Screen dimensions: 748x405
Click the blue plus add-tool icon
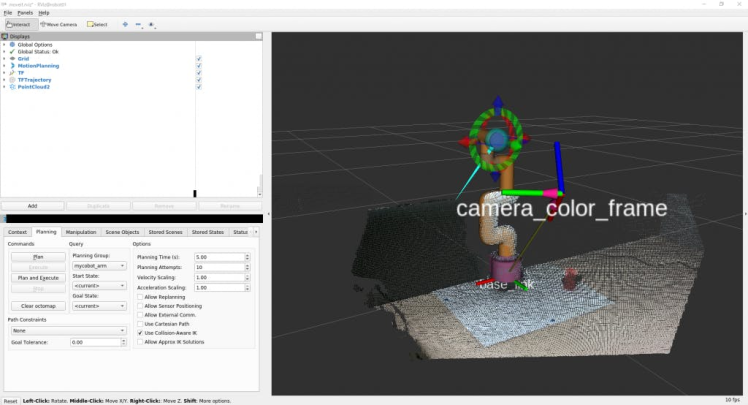coord(125,23)
